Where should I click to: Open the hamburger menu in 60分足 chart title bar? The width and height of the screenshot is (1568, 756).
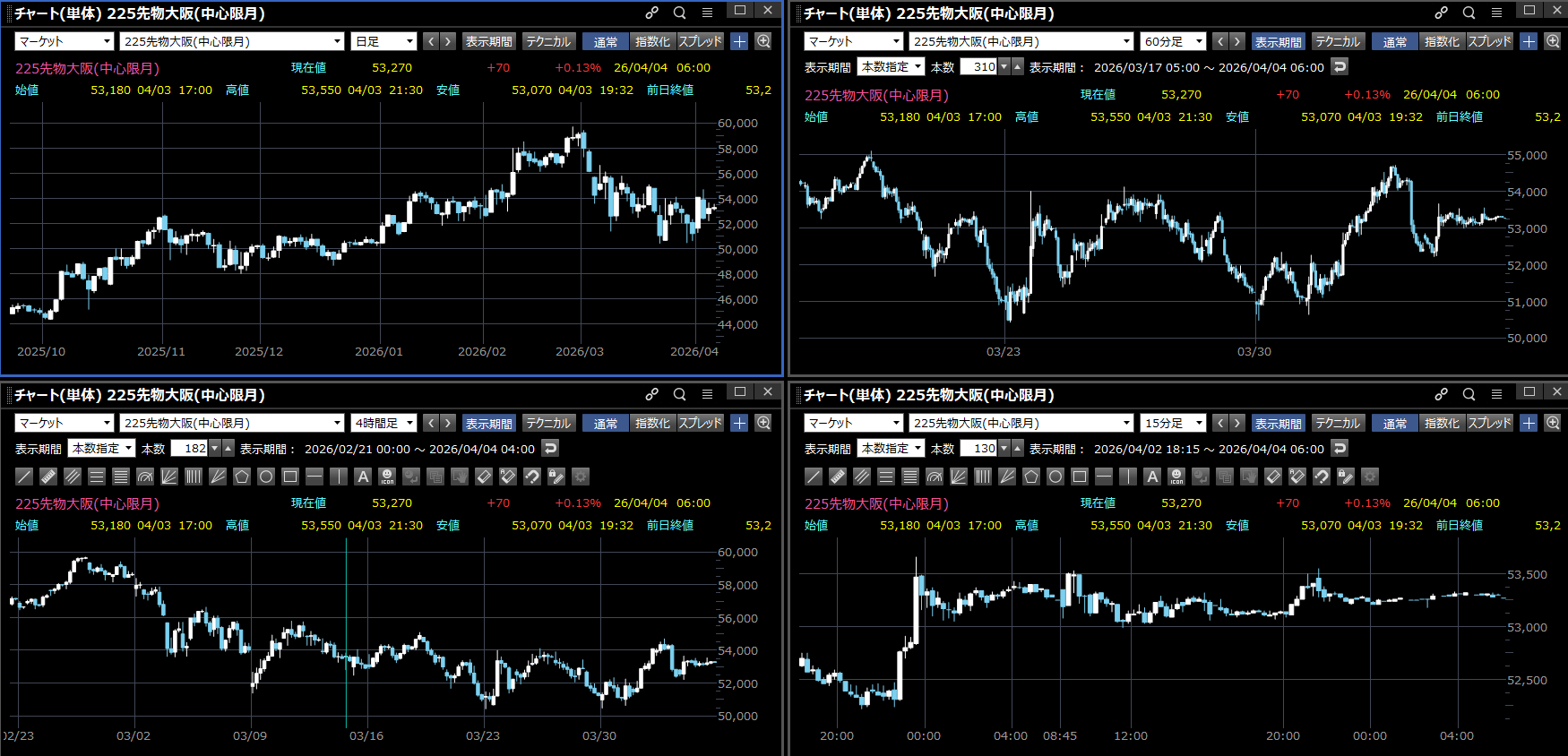pos(1496,13)
